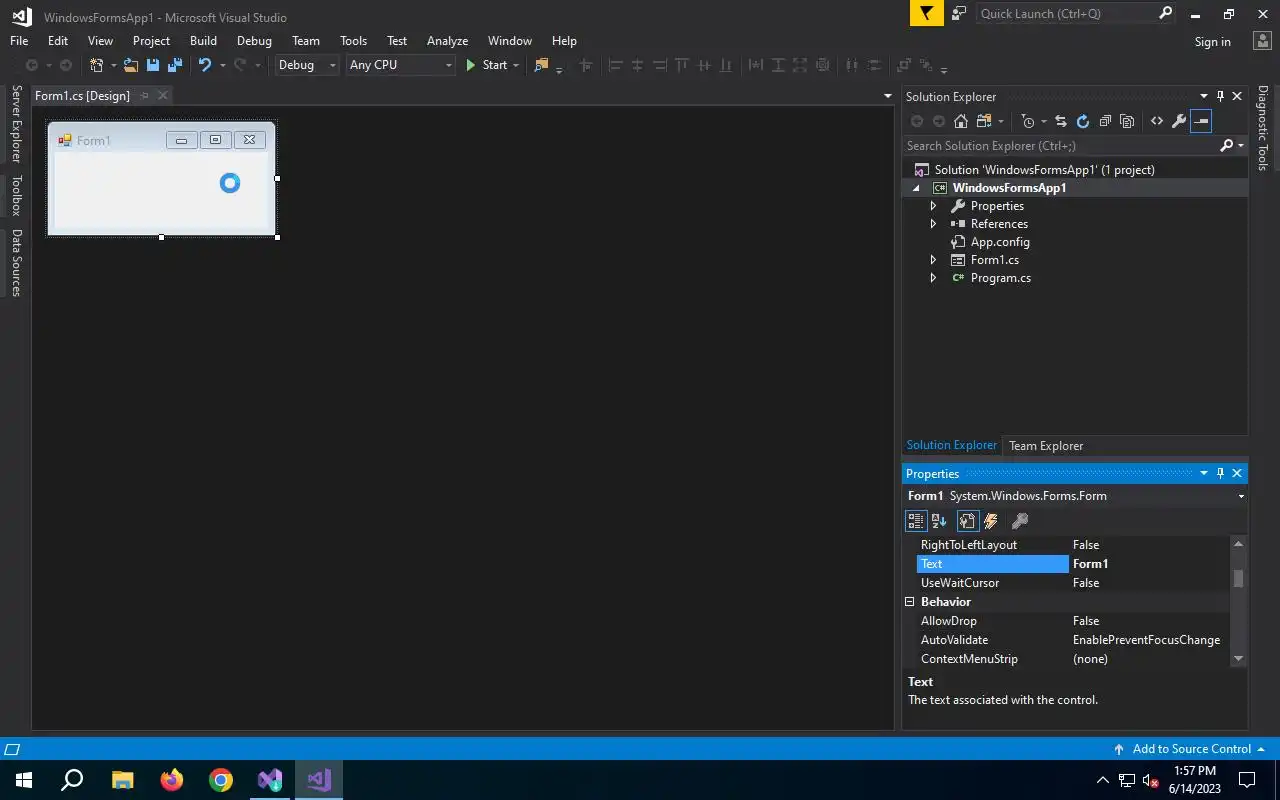Pin the Solution Explorer panel
Screen dimensions: 1280x800
[x=1220, y=96]
